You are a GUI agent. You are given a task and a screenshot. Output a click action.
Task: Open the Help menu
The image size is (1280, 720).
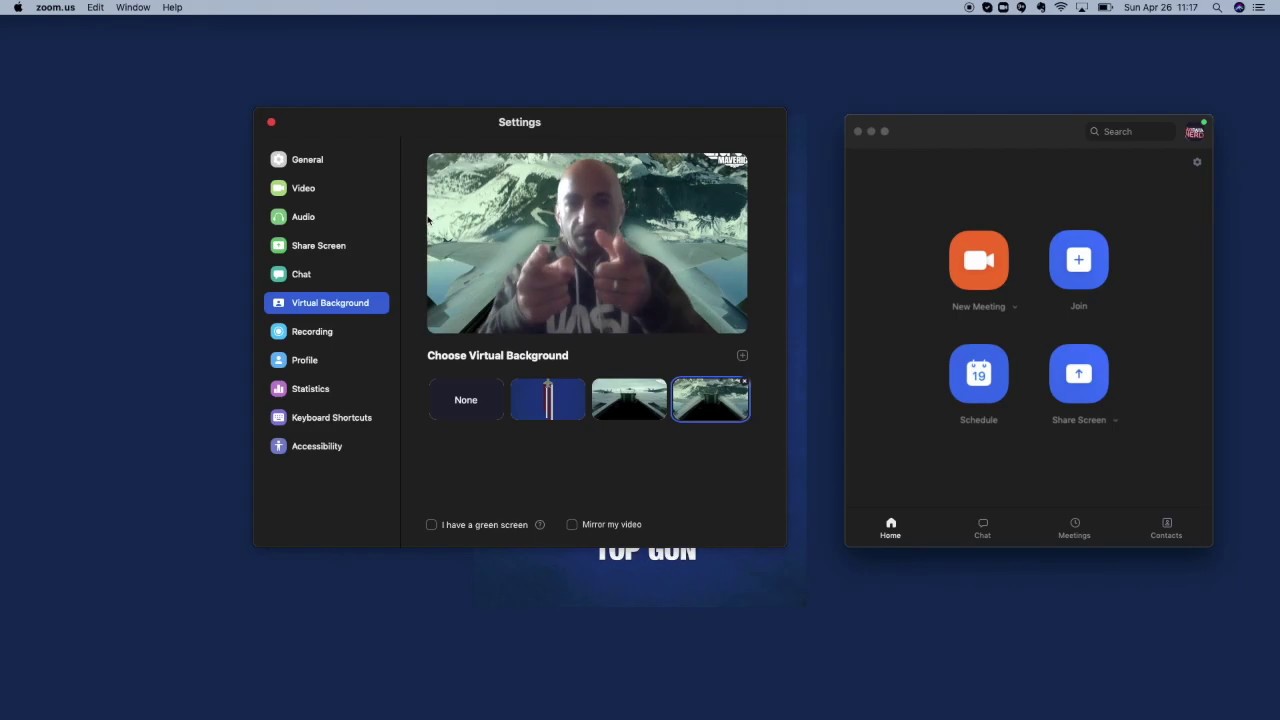172,7
